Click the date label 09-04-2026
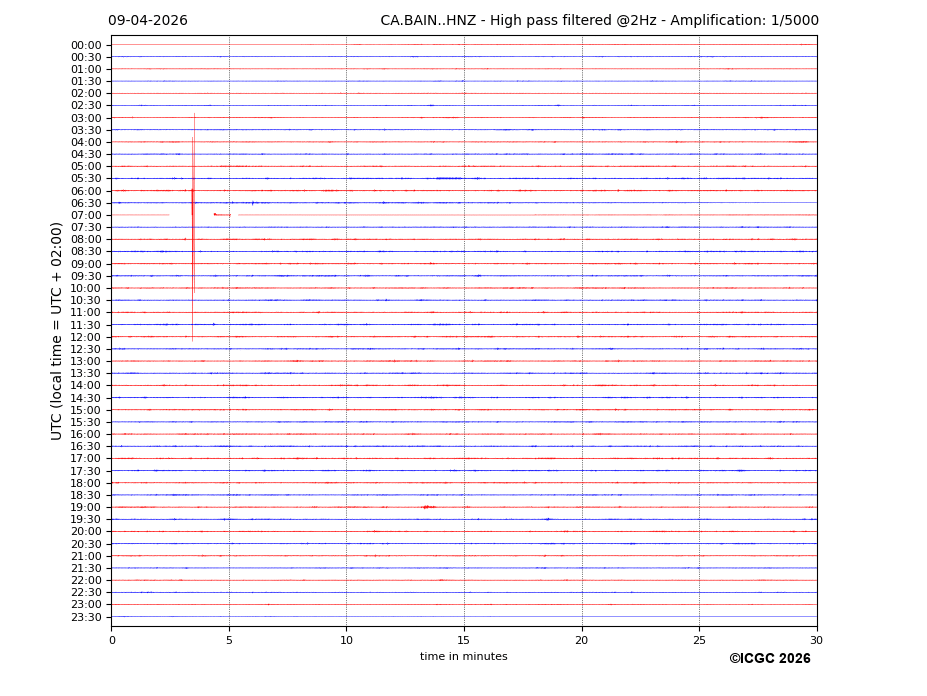 tap(148, 21)
